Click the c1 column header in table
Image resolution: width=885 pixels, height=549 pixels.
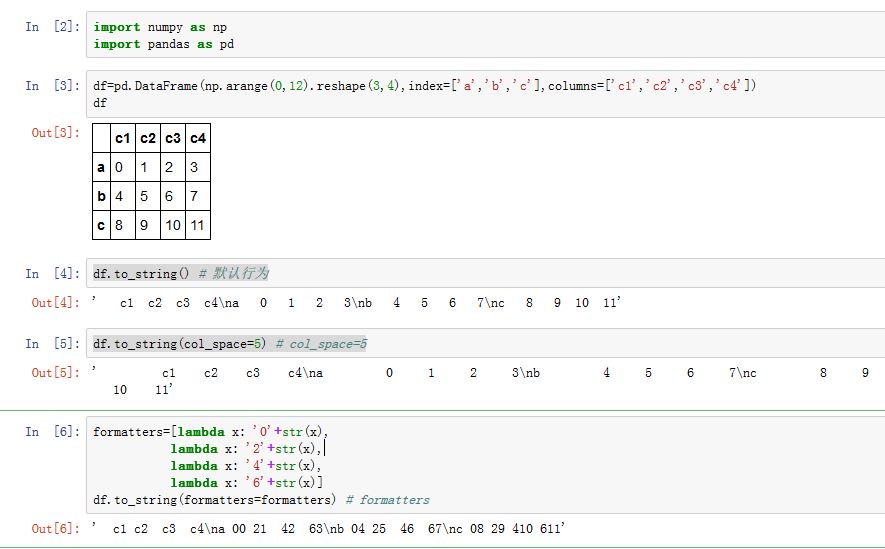(x=122, y=138)
